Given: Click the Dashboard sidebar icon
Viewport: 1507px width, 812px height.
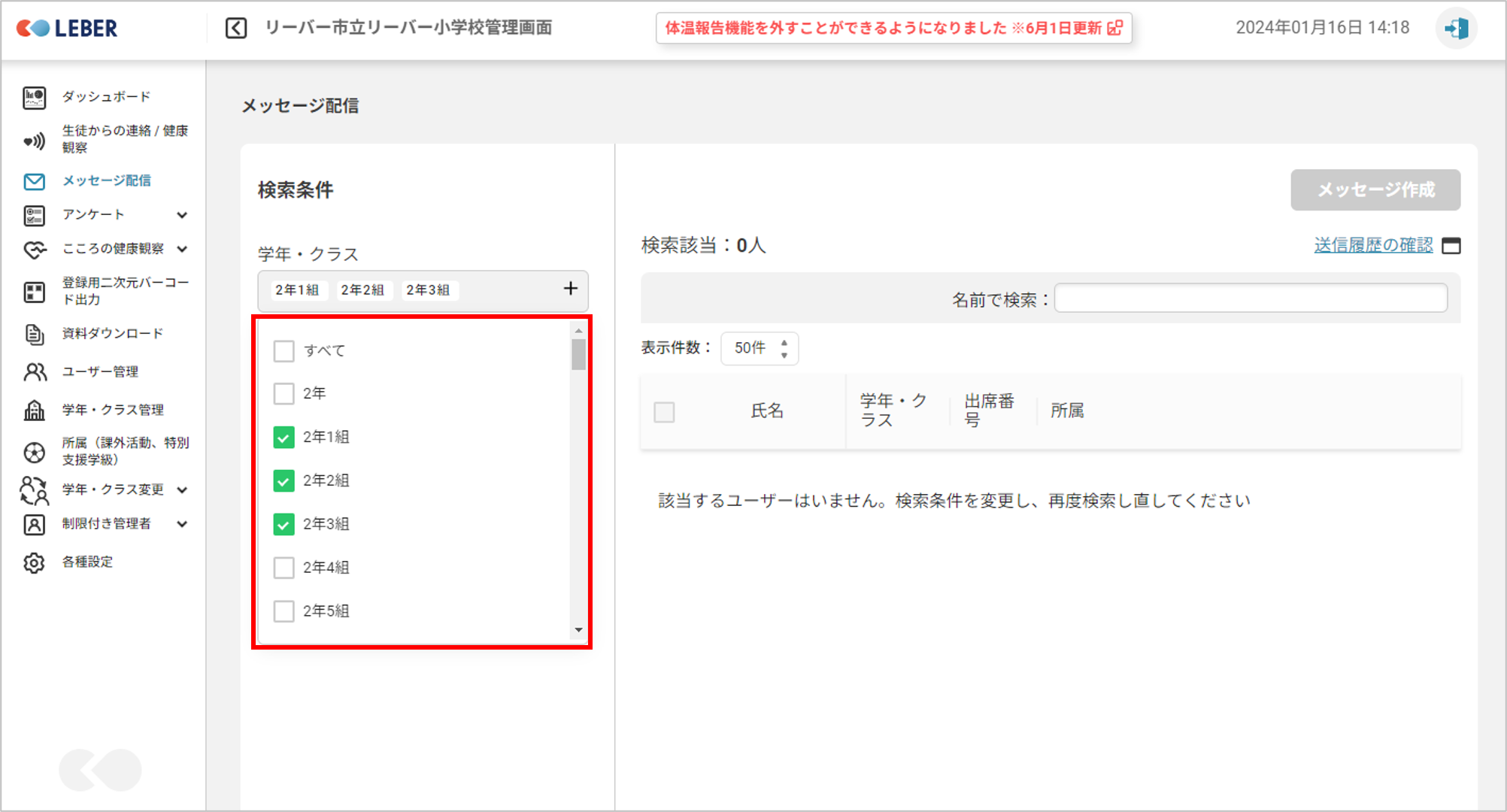Looking at the screenshot, I should [34, 97].
